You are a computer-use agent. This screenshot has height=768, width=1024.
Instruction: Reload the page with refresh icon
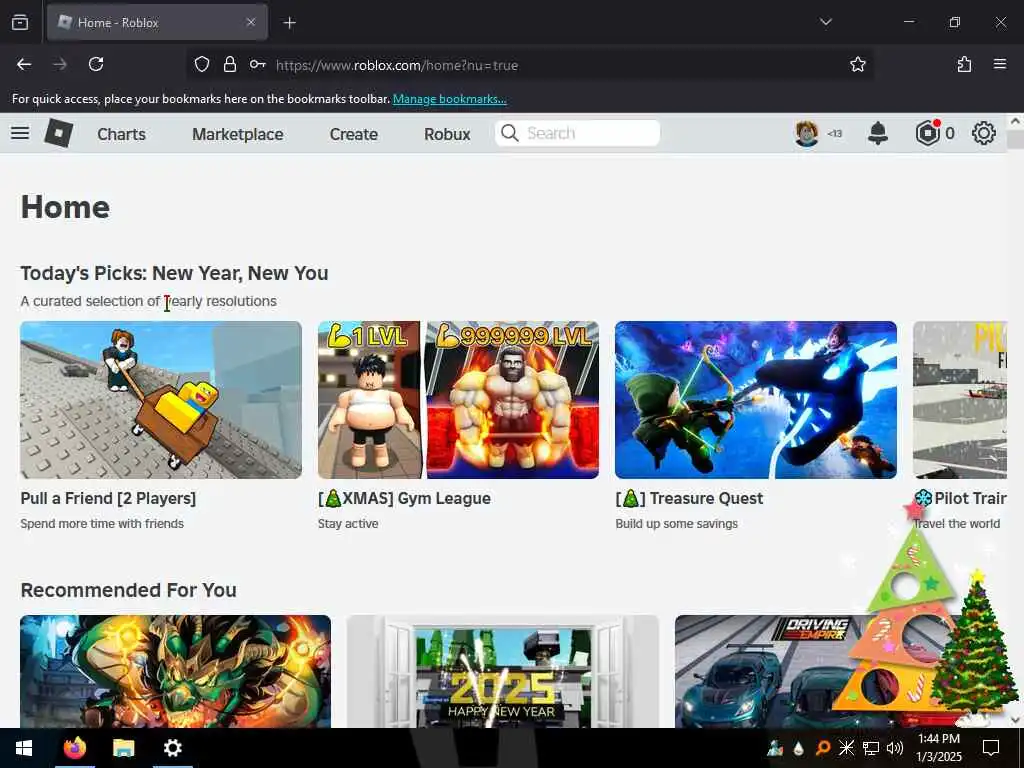[x=96, y=64]
